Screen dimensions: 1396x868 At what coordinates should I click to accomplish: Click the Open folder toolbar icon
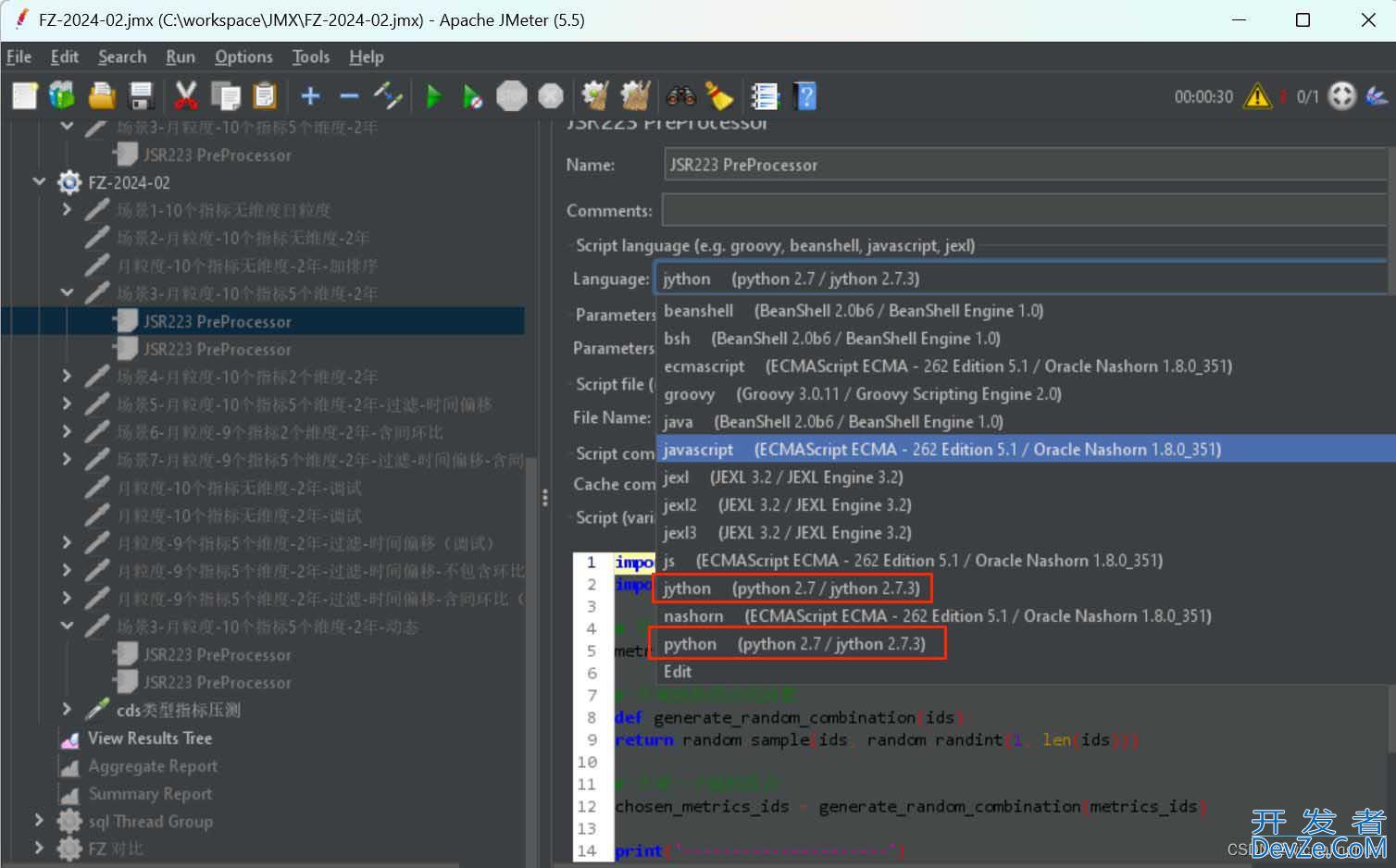tap(102, 95)
